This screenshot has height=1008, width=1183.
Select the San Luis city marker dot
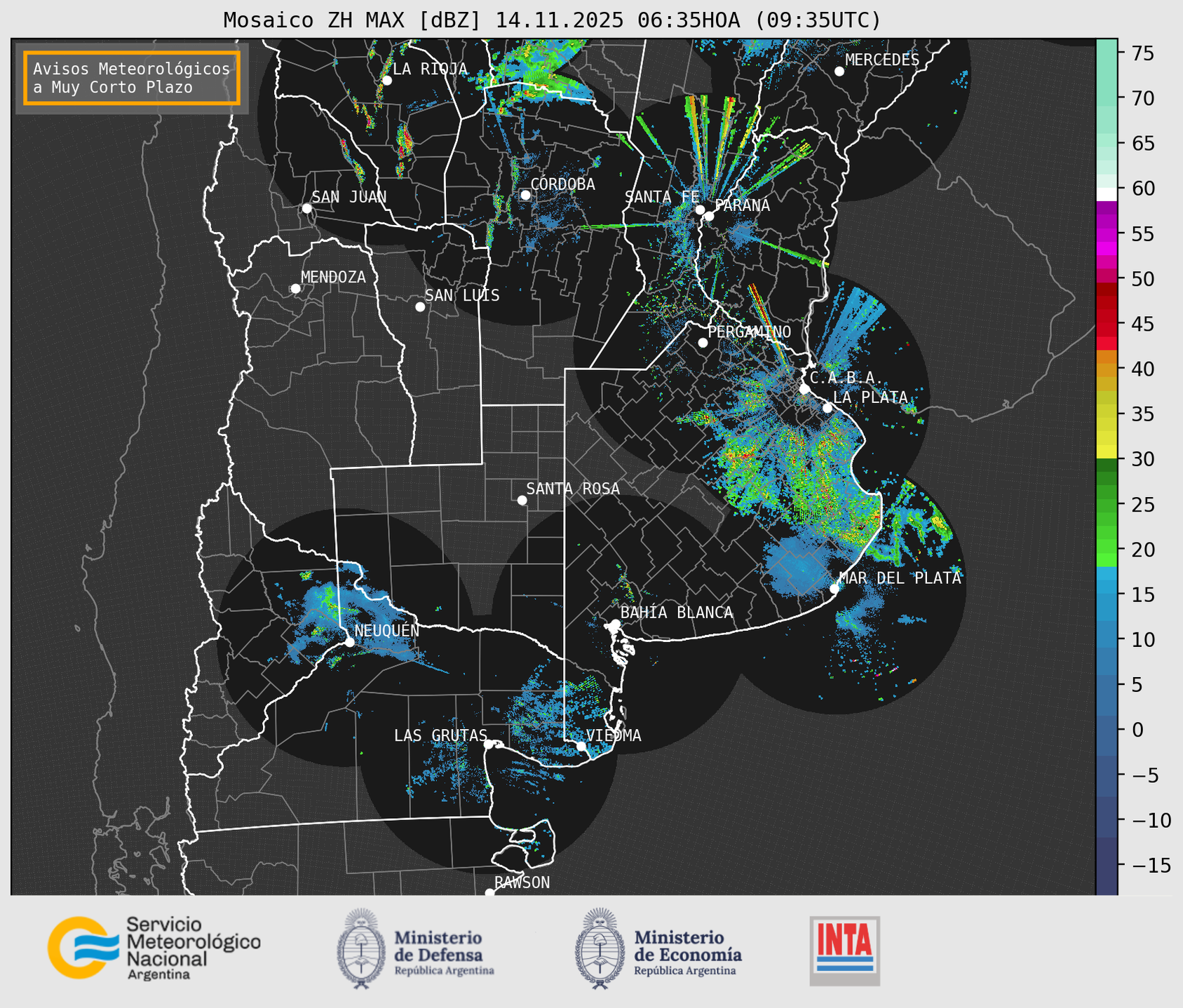pyautogui.click(x=420, y=307)
